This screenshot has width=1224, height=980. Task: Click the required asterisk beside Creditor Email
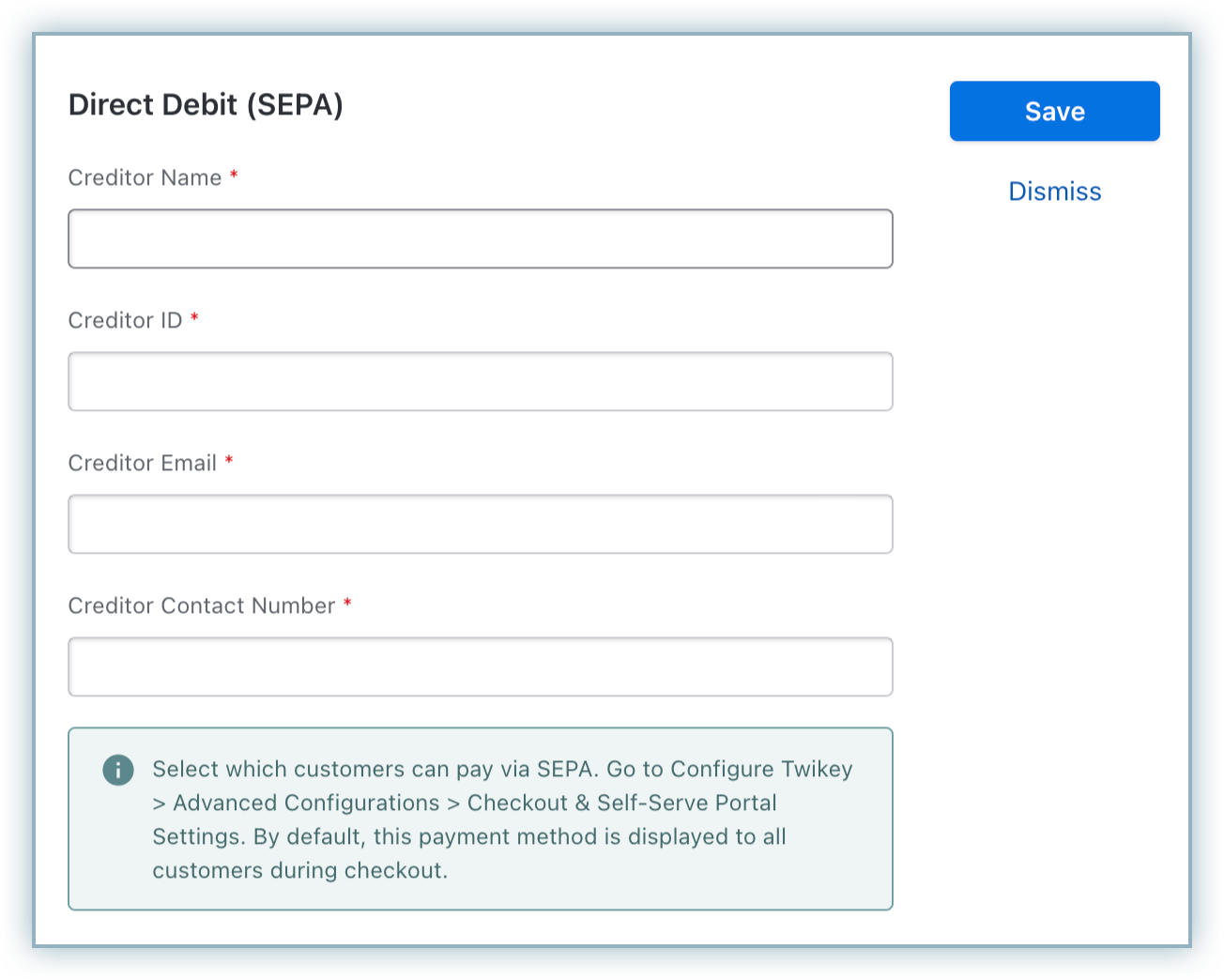coord(229,462)
